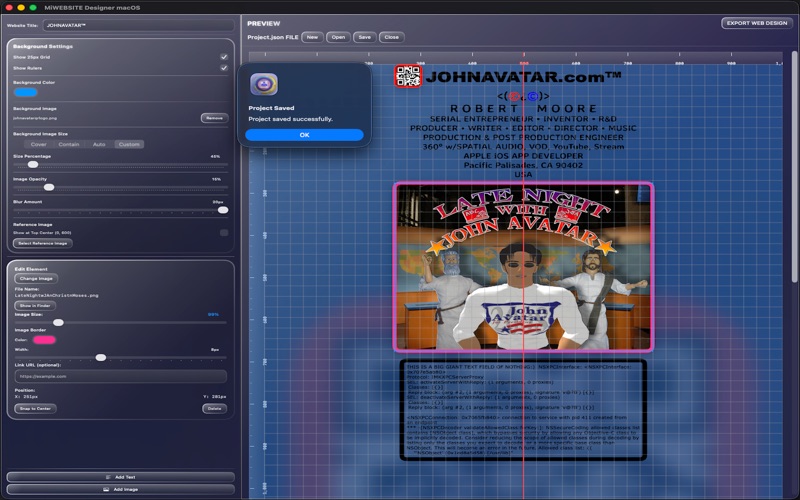Focus the Link URL input field

[120, 377]
